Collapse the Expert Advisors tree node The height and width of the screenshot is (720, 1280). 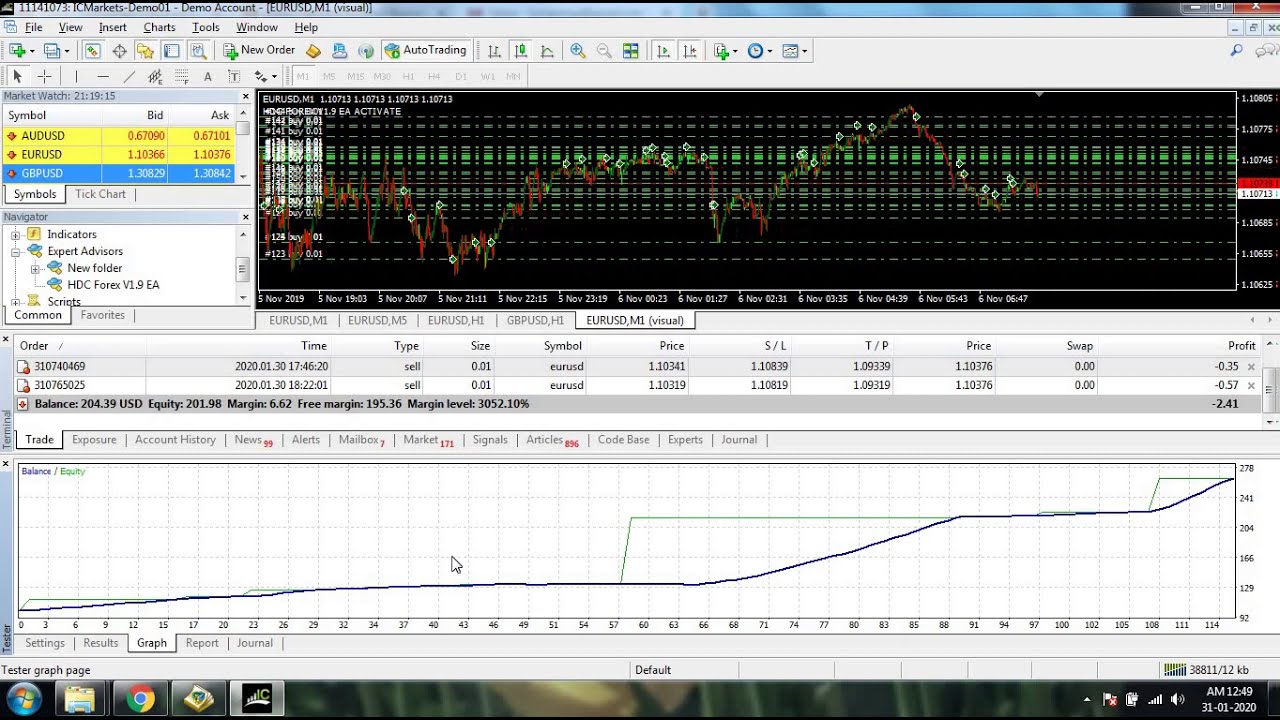(x=15, y=252)
